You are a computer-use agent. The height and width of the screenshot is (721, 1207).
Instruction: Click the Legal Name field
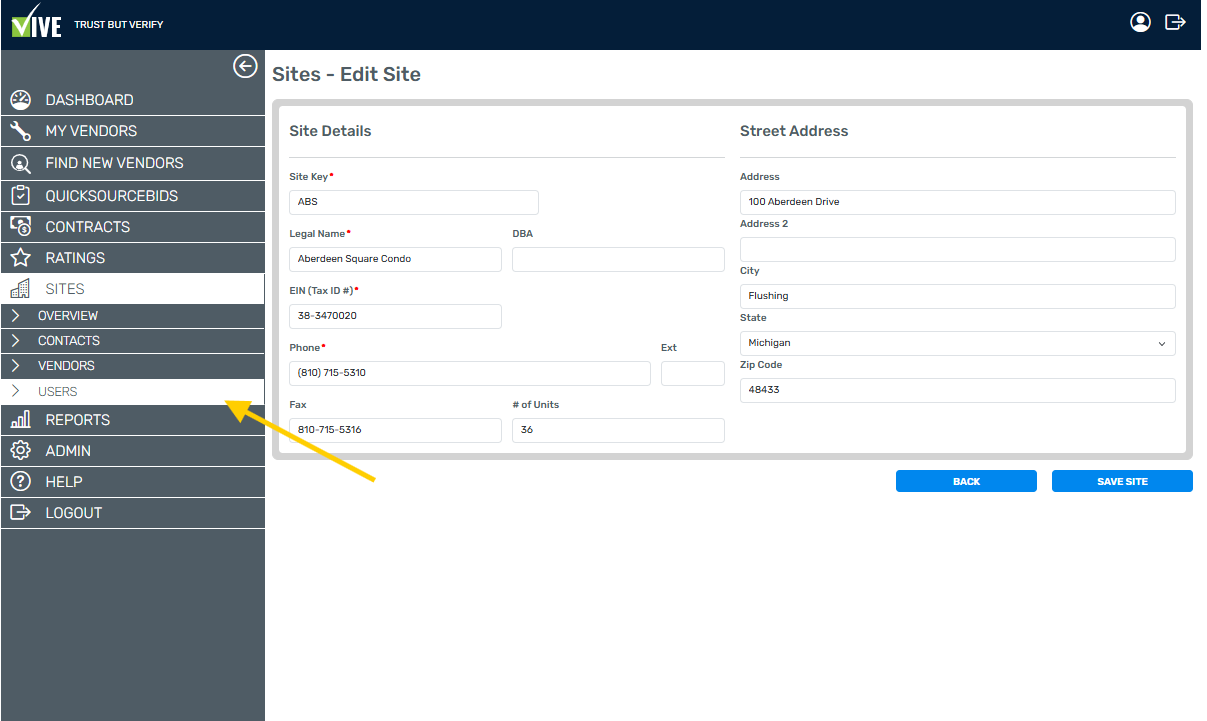[x=395, y=259]
